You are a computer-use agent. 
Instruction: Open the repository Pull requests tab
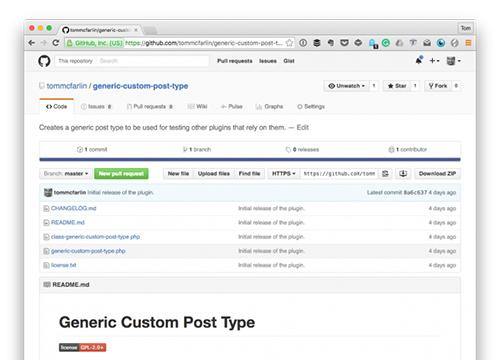tap(150, 107)
